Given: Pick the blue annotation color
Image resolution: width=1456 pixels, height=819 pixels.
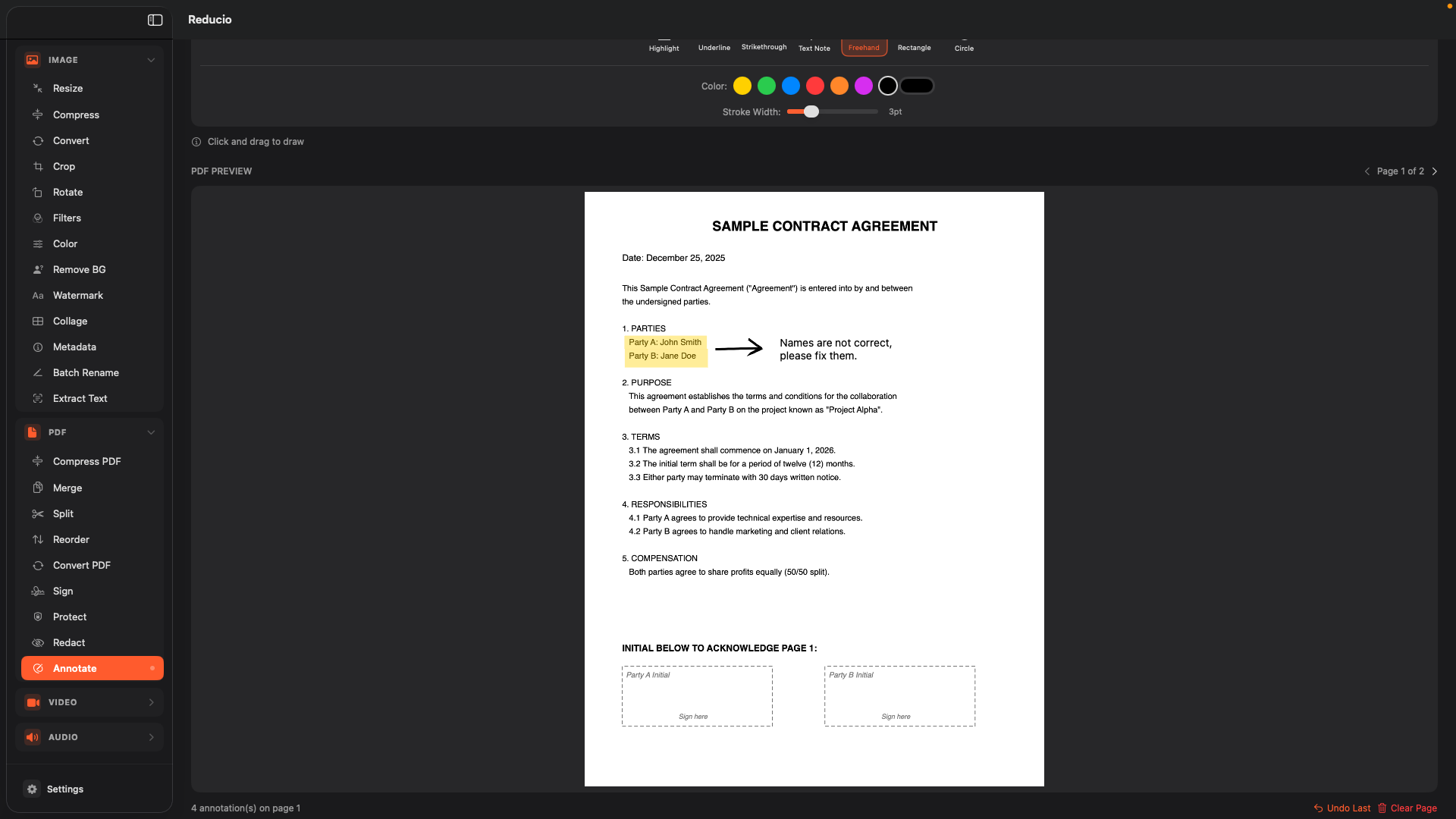Looking at the screenshot, I should pos(790,86).
